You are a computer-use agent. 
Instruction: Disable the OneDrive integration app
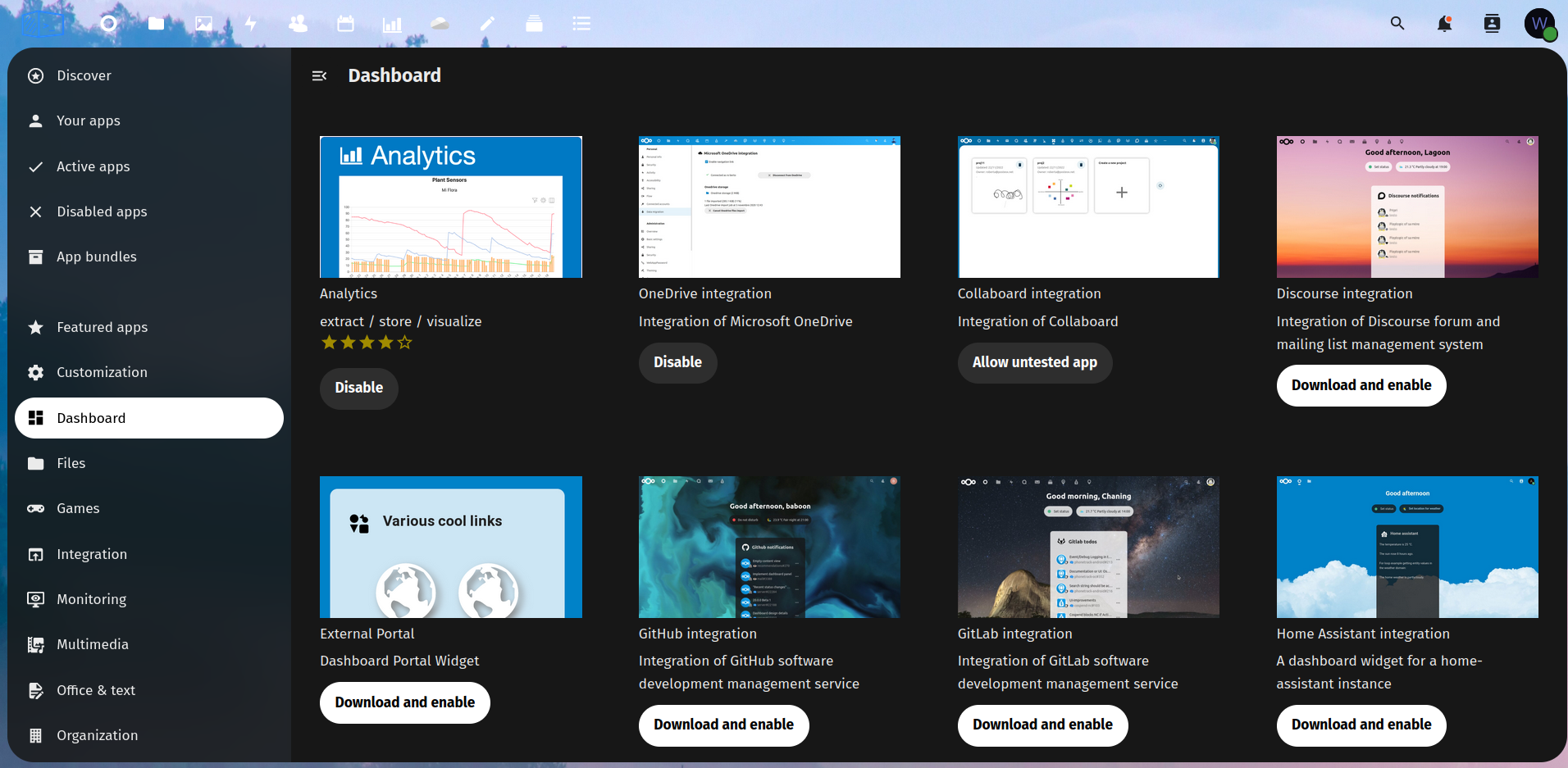677,362
